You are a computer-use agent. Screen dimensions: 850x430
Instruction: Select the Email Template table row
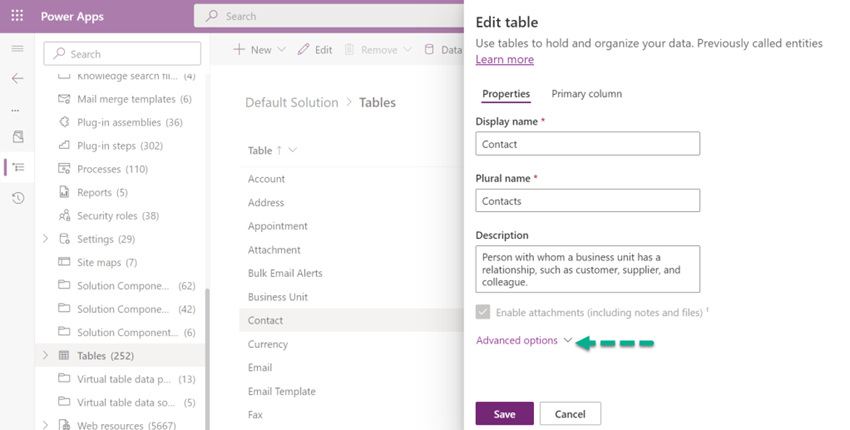click(351, 391)
